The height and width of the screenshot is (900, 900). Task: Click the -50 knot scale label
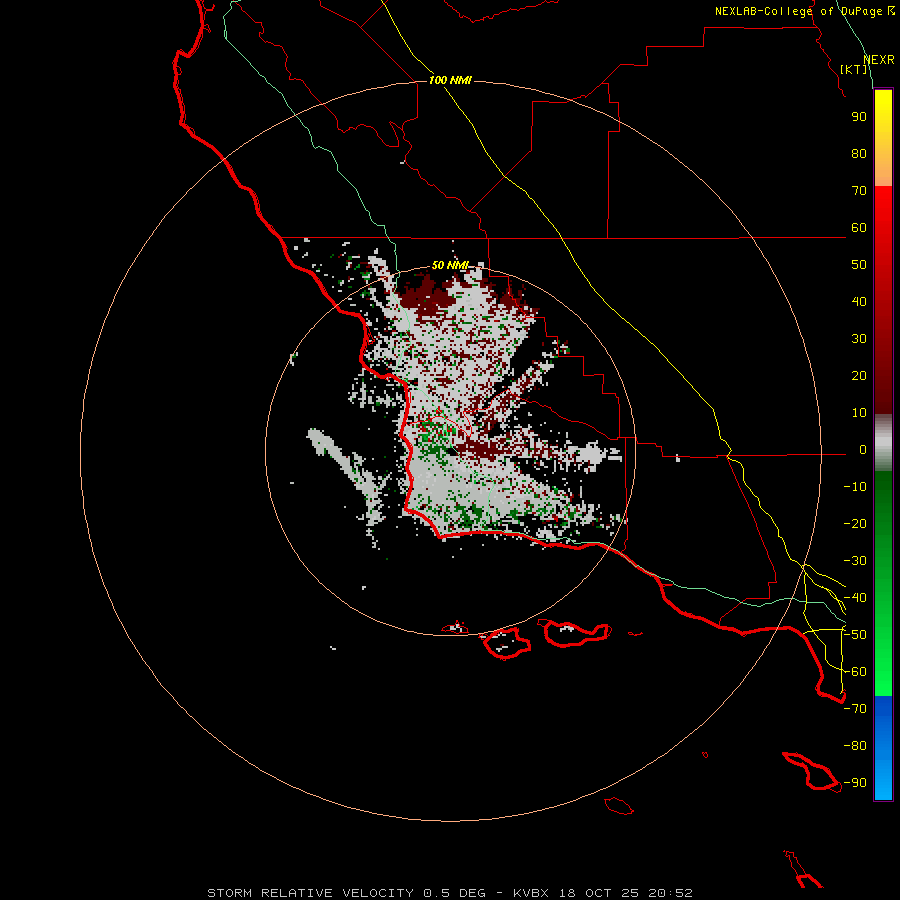(x=855, y=635)
